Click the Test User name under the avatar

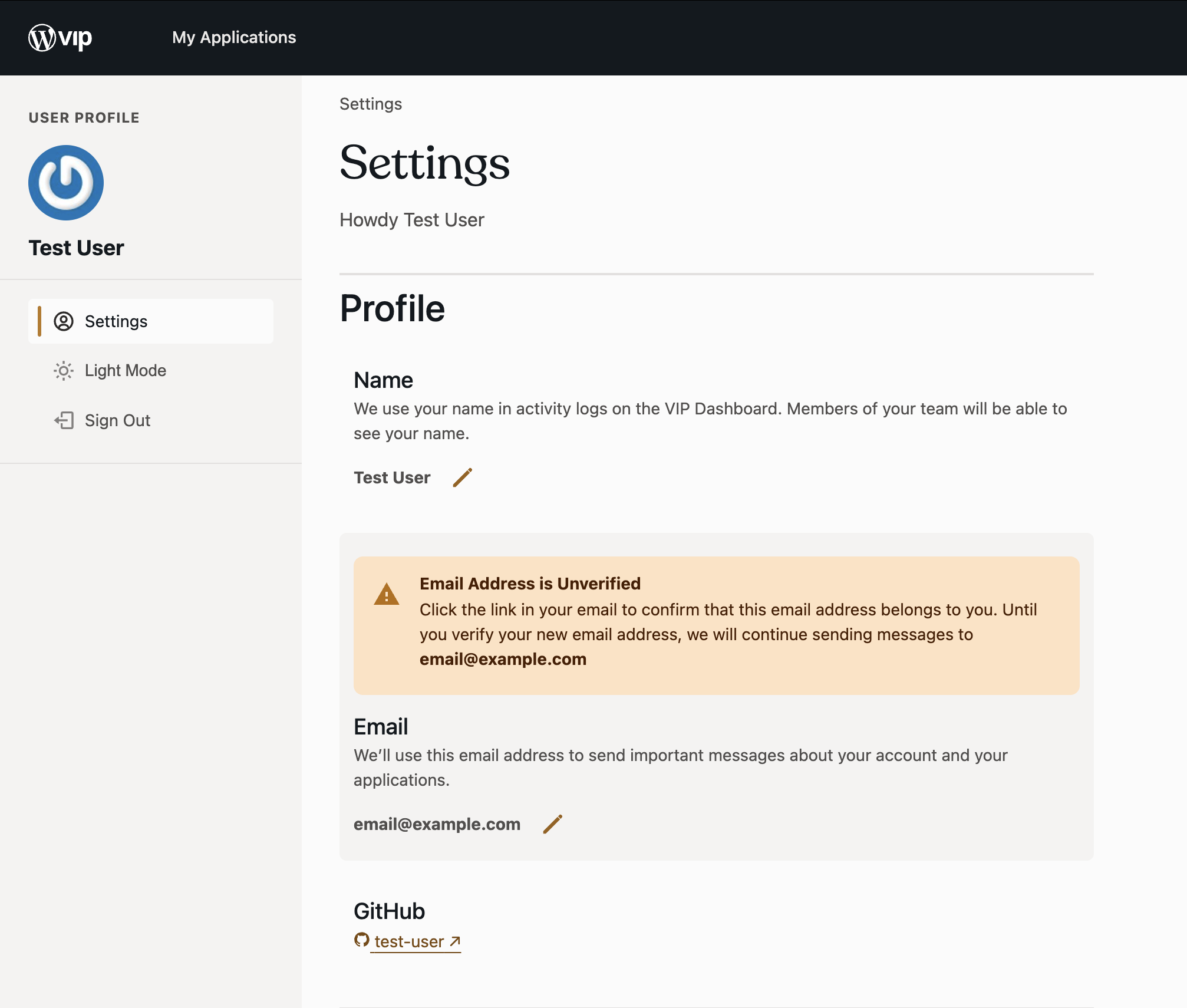pyautogui.click(x=76, y=248)
